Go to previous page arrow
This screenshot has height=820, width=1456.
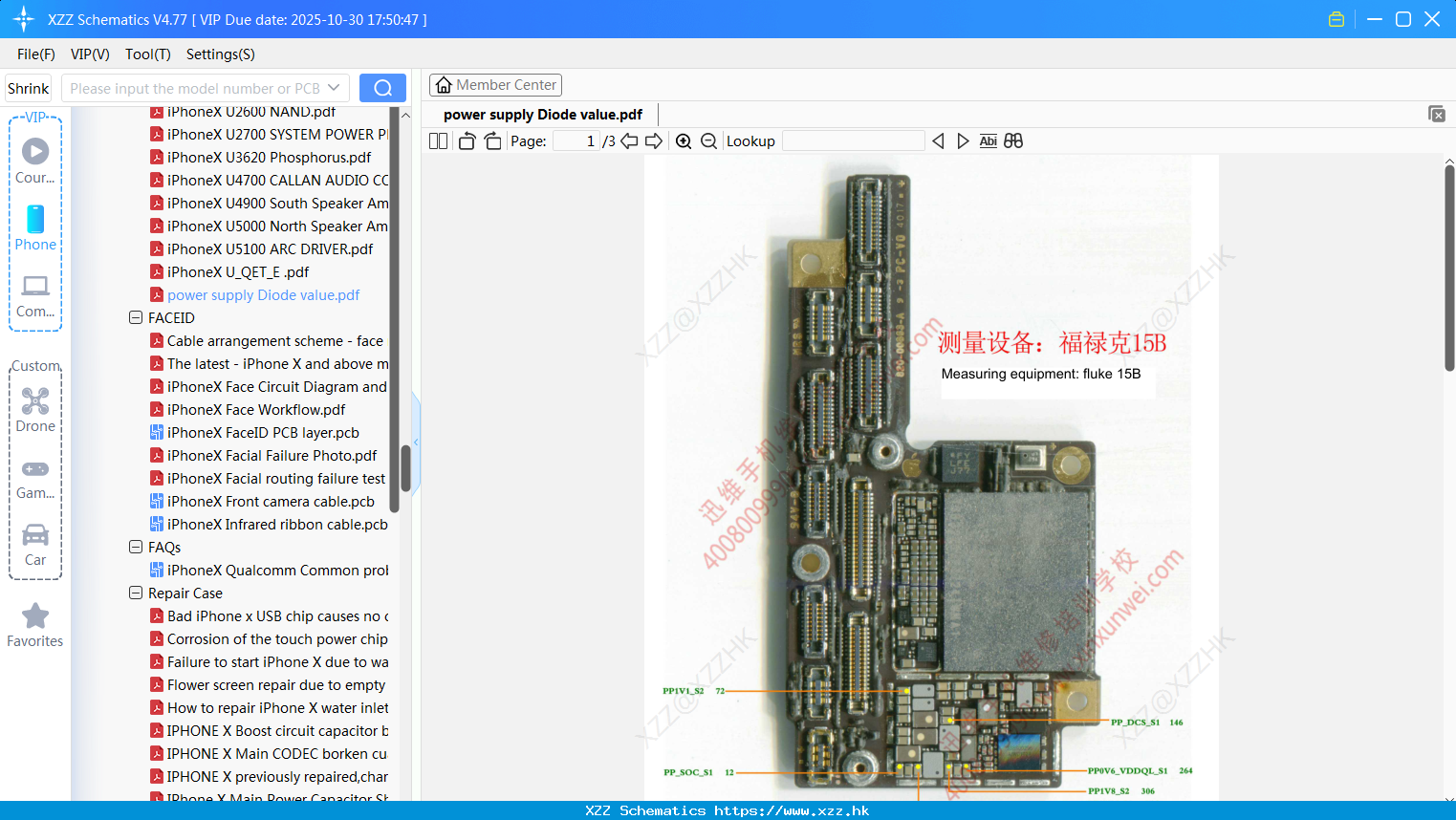(x=629, y=140)
